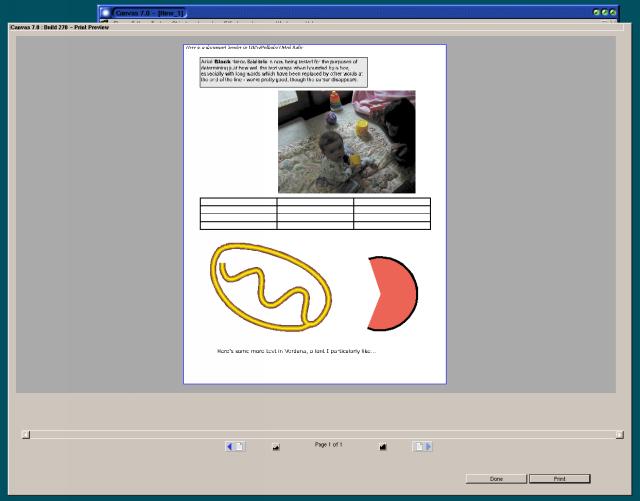The height and width of the screenshot is (501, 640).
Task: Click the zoom out icon left of page label
Action: (276, 447)
